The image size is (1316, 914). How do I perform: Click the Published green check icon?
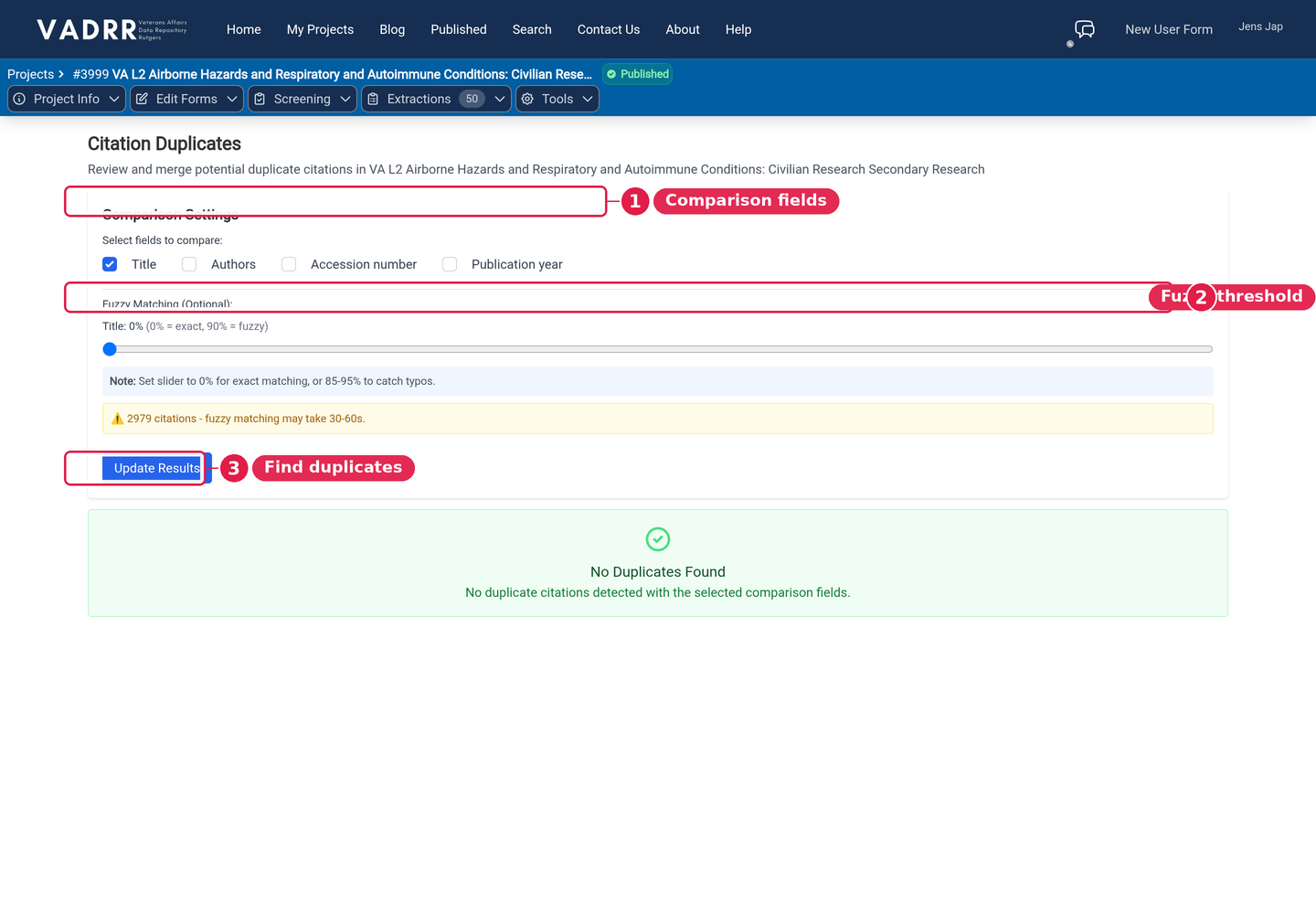point(611,74)
